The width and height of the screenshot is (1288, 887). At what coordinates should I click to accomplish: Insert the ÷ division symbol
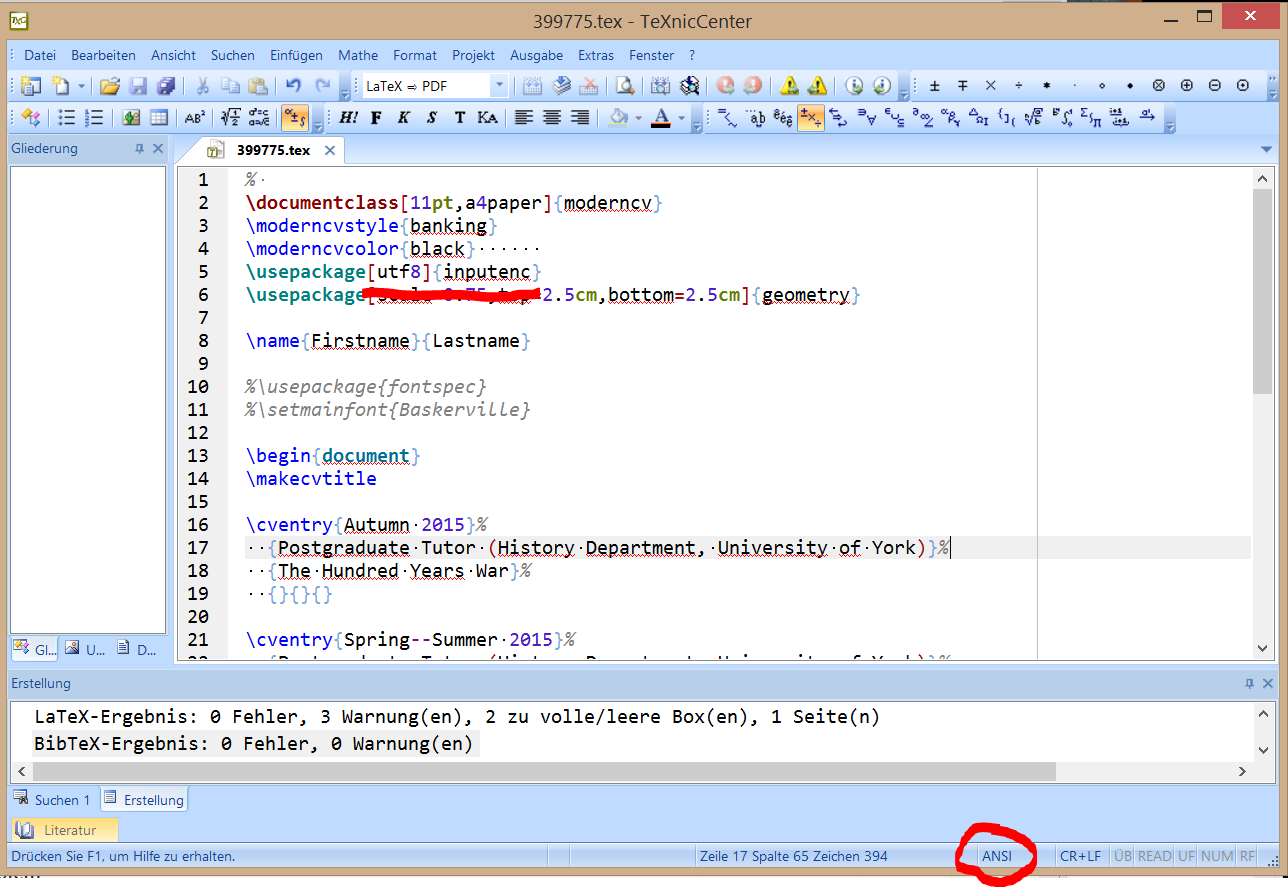pyautogui.click(x=1019, y=86)
